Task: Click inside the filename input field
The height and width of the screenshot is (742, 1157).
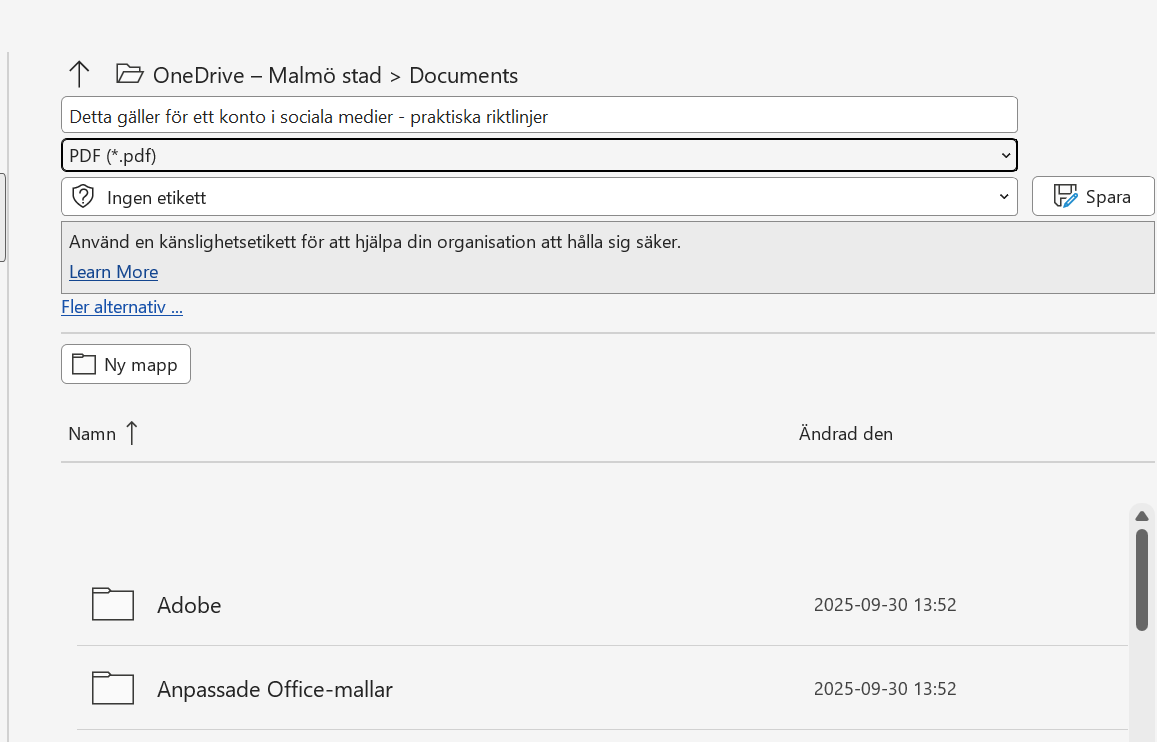Action: coord(500,114)
